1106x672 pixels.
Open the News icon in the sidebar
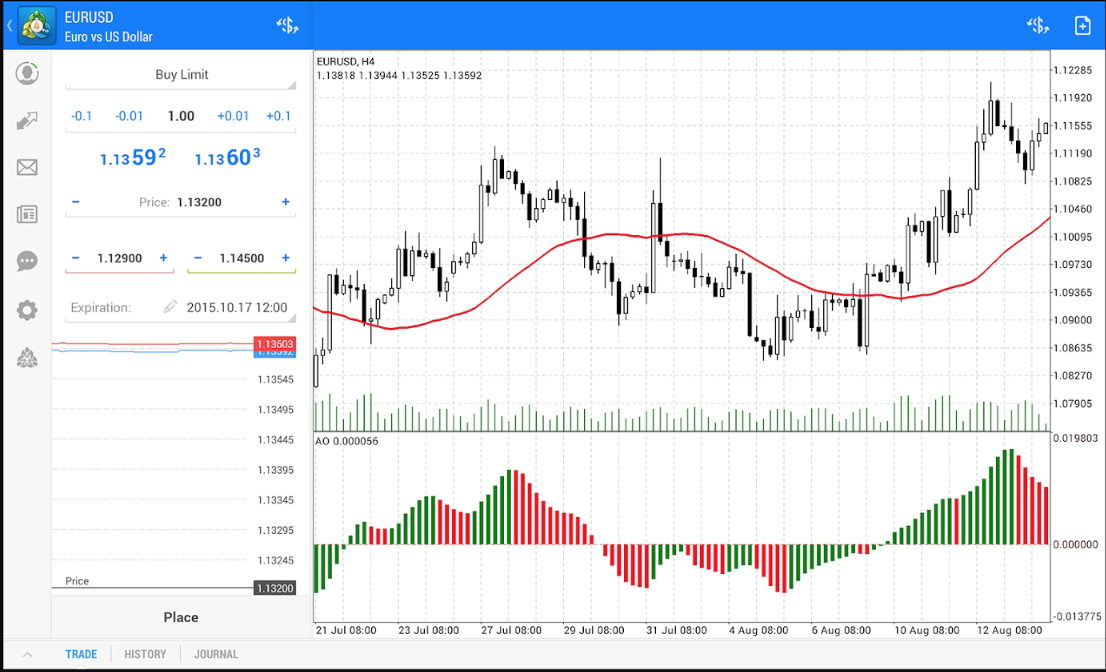click(x=27, y=214)
